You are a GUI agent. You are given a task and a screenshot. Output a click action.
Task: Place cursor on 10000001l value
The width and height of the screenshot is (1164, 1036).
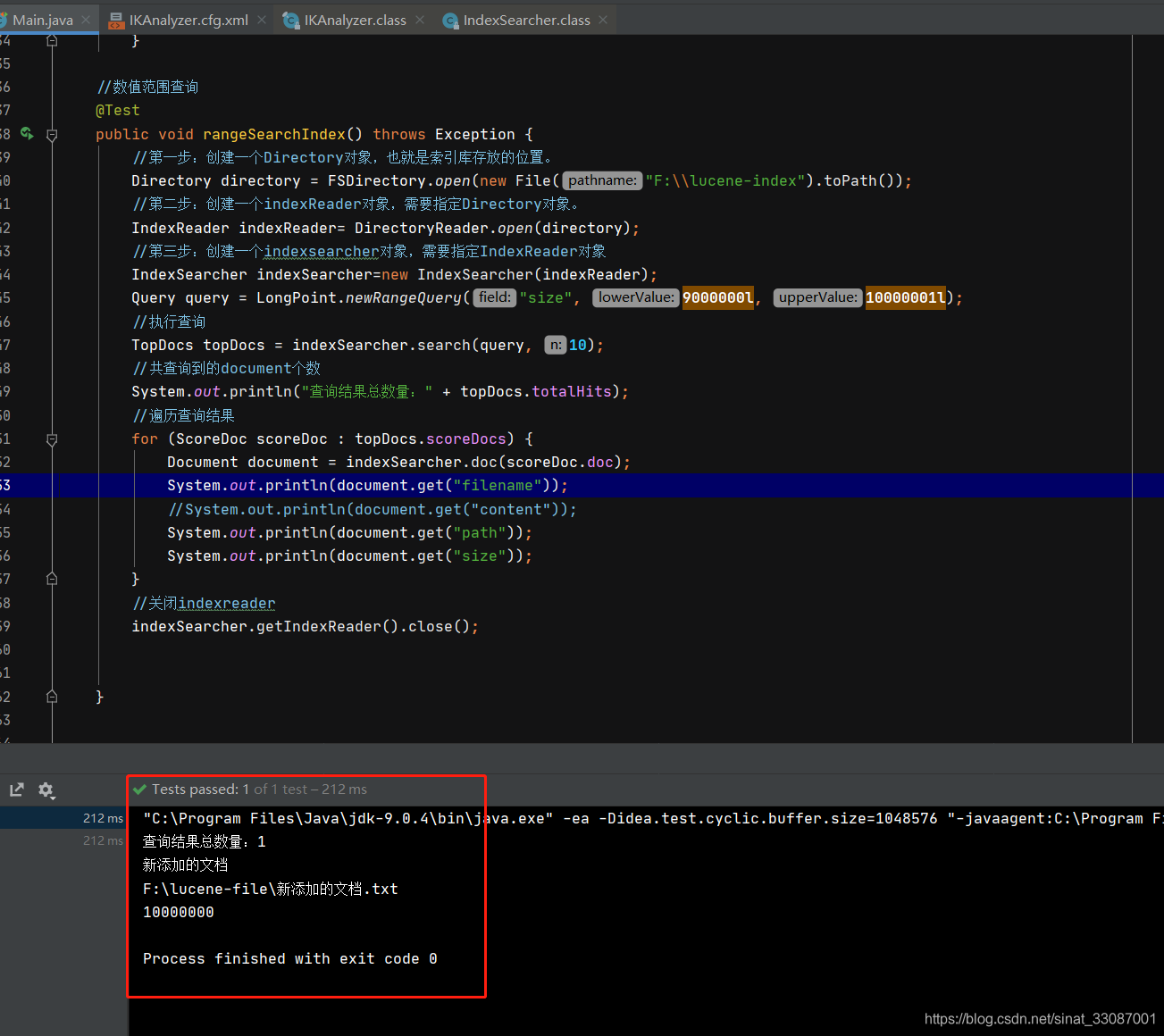(906, 298)
